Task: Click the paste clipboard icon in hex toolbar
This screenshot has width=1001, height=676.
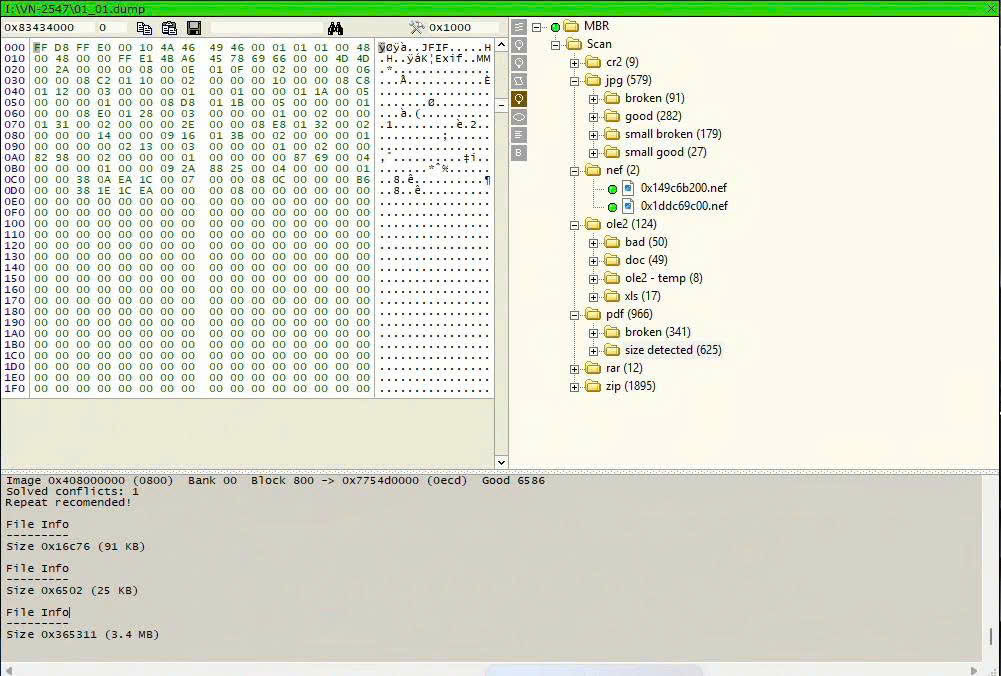Action: click(169, 27)
